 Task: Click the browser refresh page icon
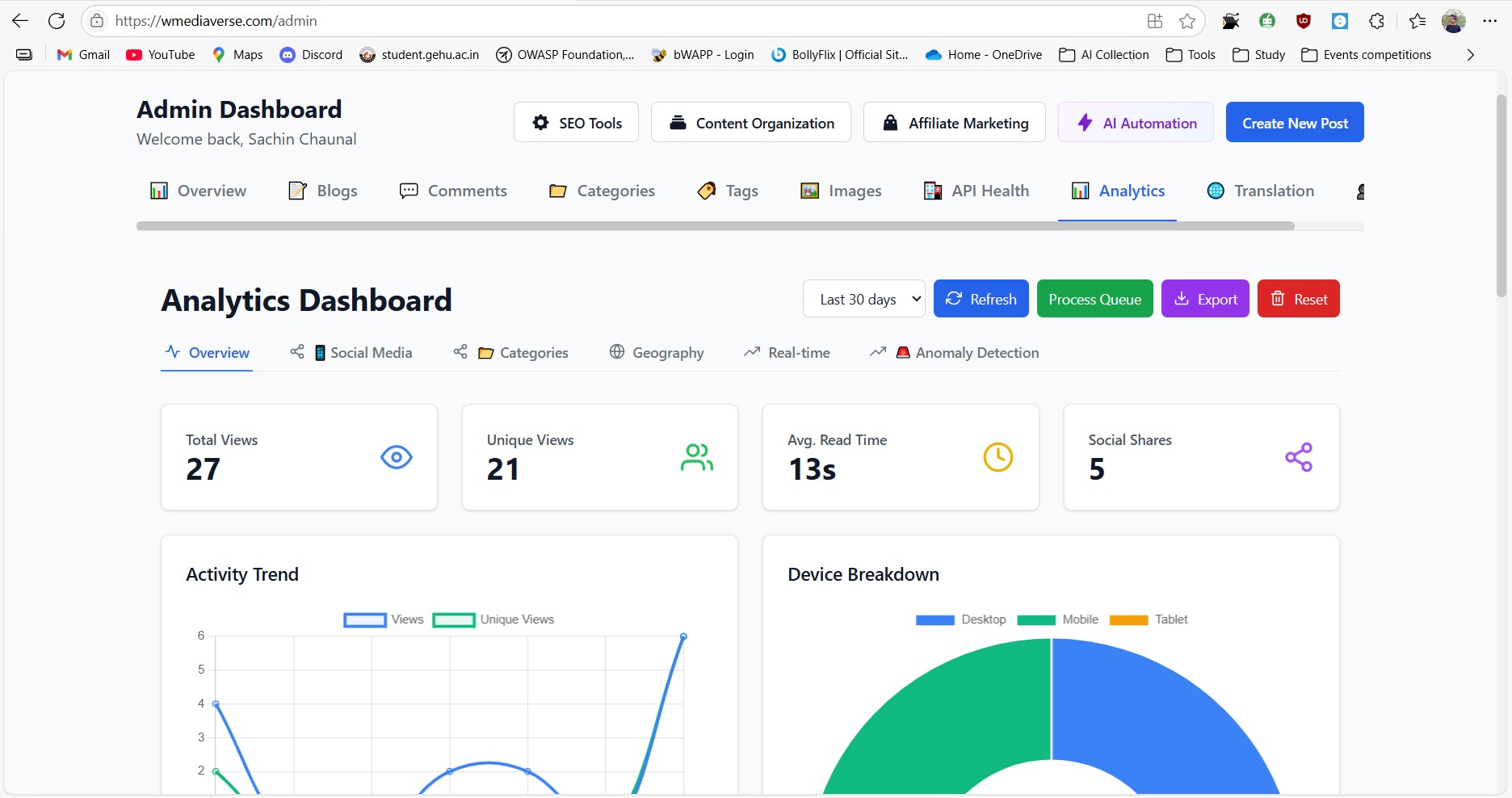point(57,21)
